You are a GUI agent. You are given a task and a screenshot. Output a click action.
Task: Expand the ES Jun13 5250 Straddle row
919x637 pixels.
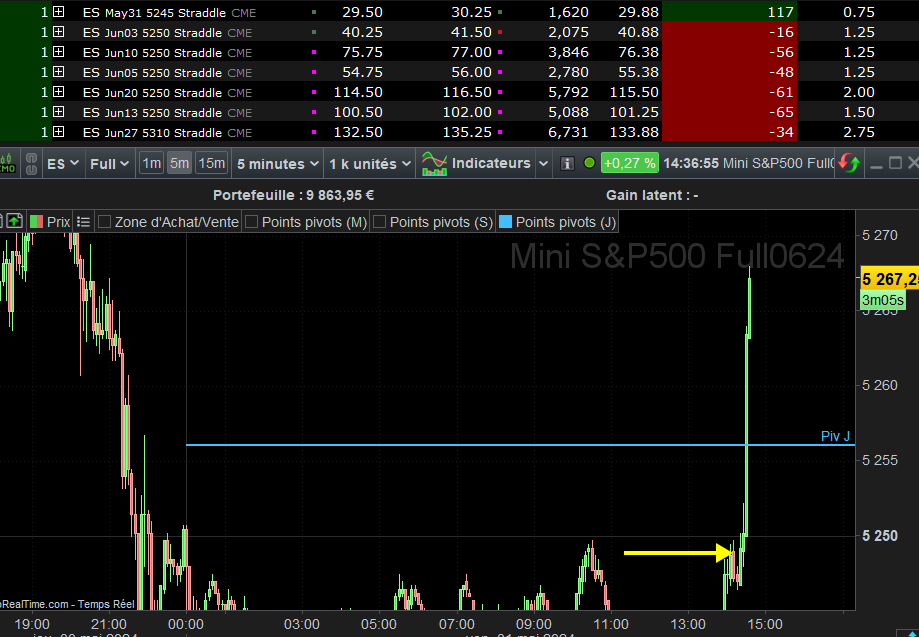58,111
